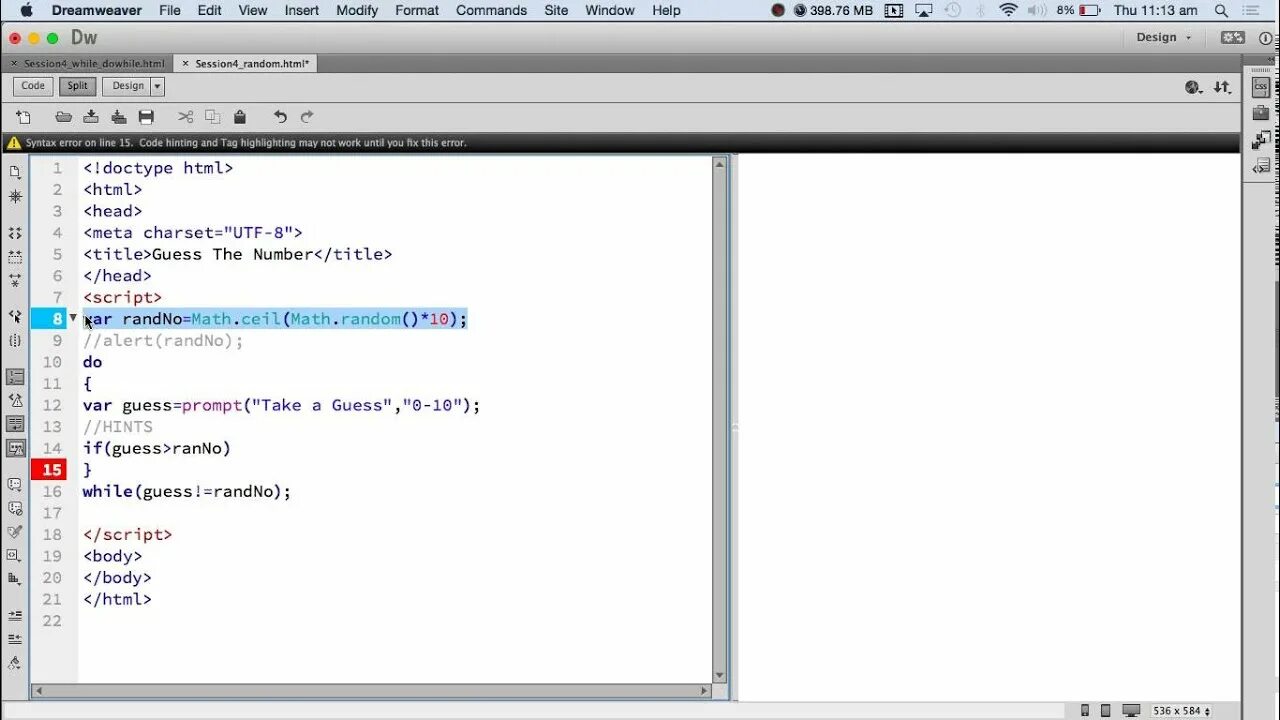Screen dimensions: 1280x720
Task: Click the Undo arrow icon
Action: 280,117
